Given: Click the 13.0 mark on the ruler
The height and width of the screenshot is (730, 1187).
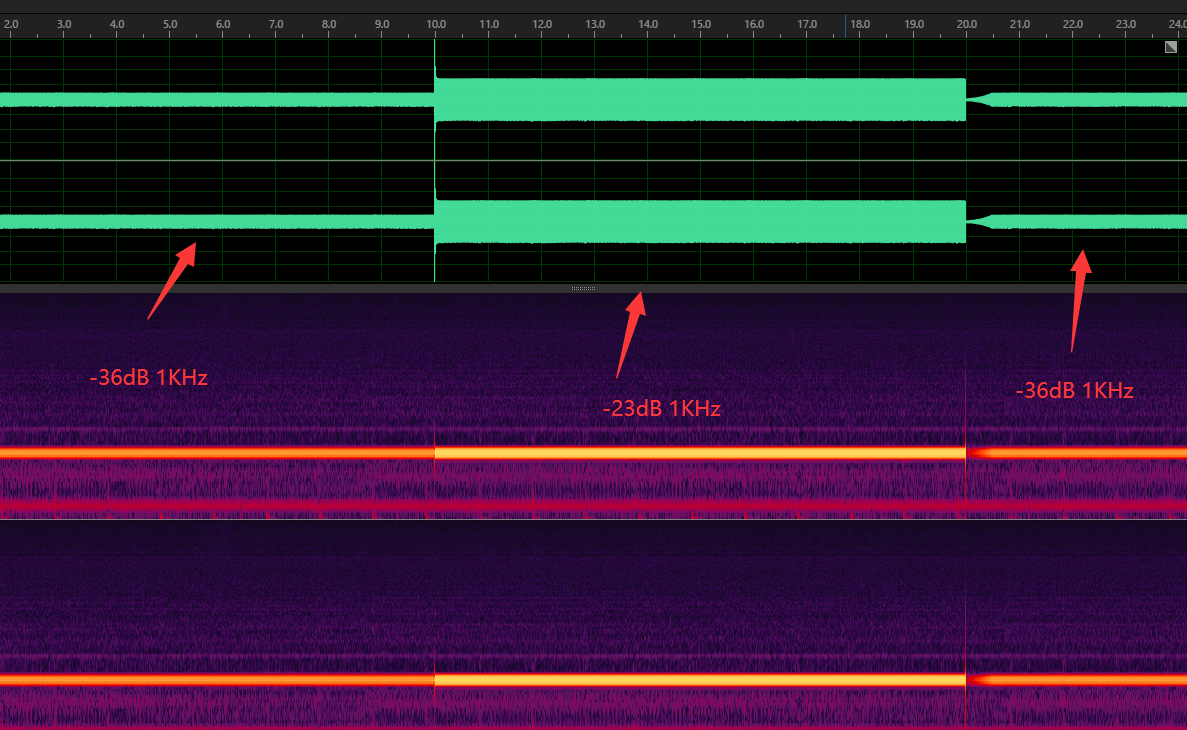Looking at the screenshot, I should pos(595,24).
